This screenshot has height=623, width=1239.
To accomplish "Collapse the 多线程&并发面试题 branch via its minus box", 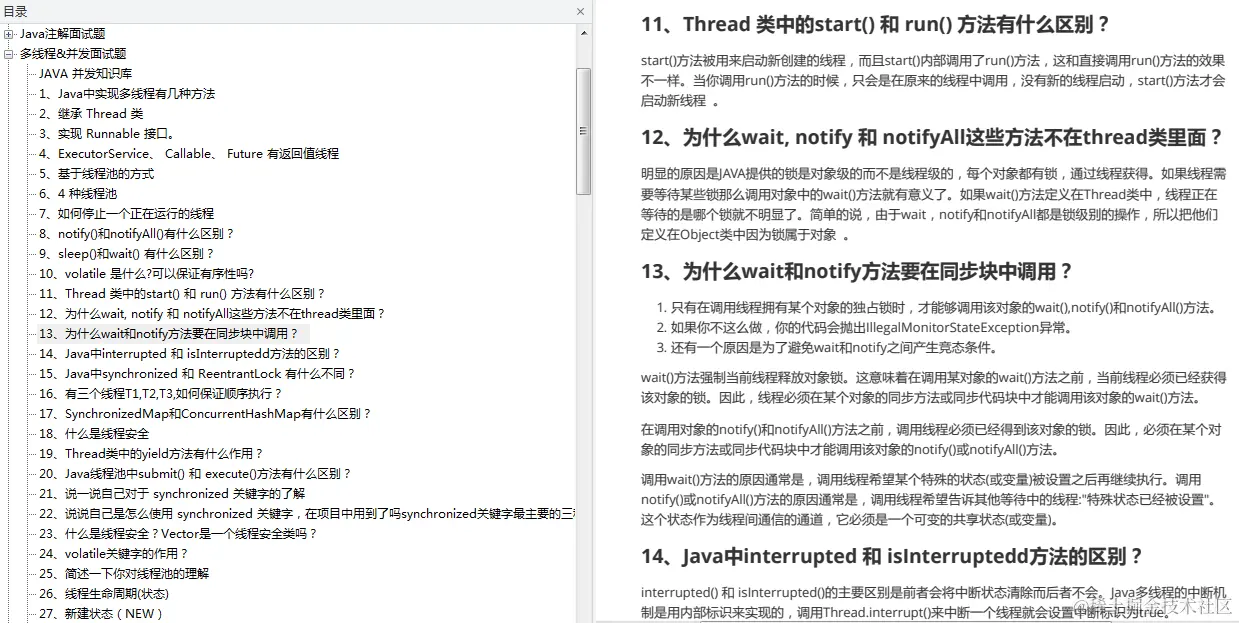I will (x=8, y=53).
